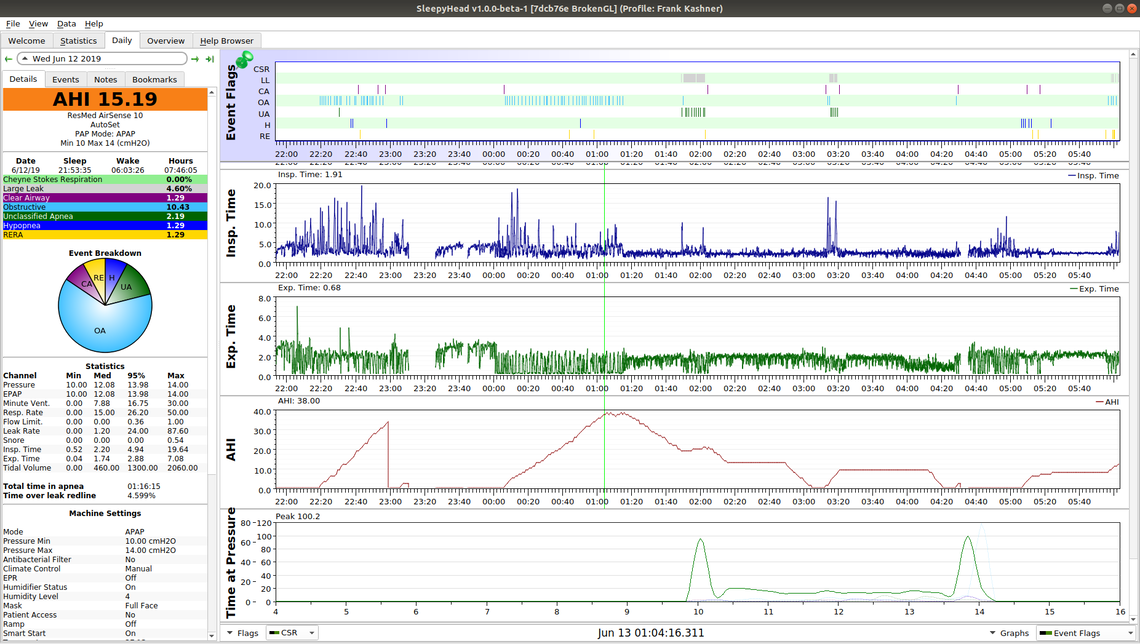Viewport: 1140px width, 644px height.
Task: Go to previous day using the left arrow
Action: [9, 59]
